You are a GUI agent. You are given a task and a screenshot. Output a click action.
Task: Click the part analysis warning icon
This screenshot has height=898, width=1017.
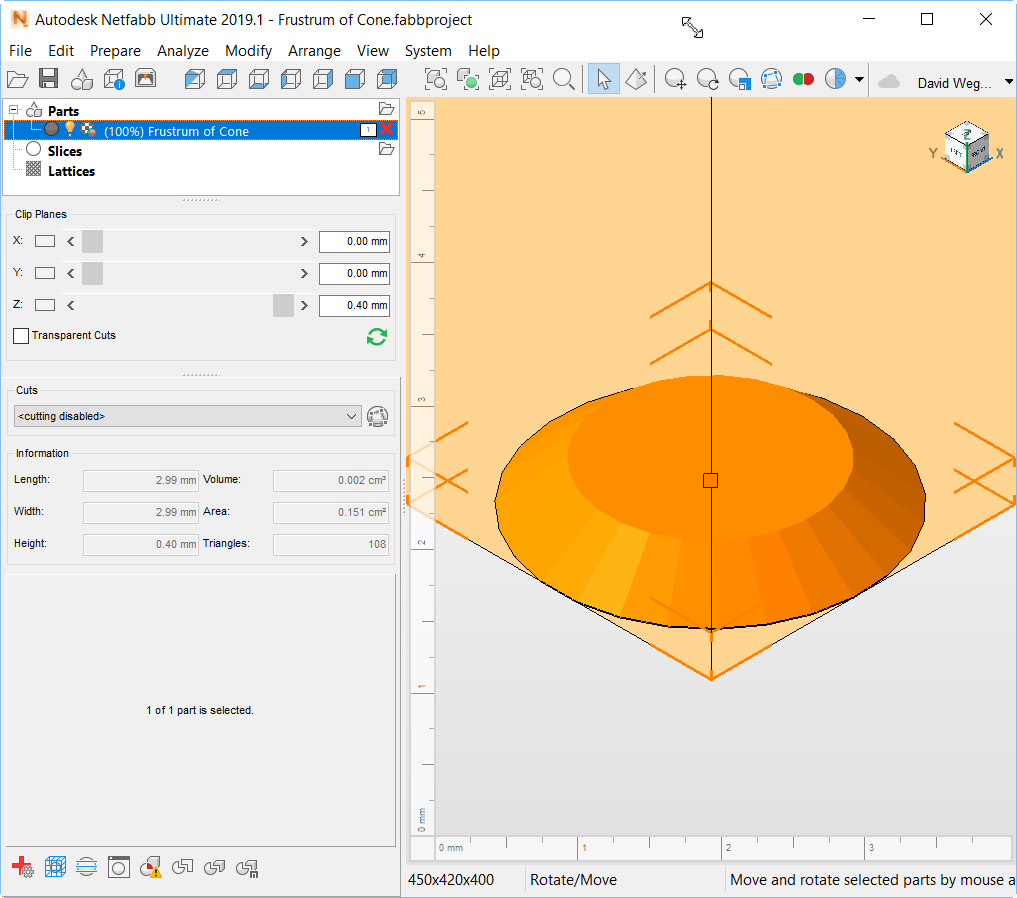click(151, 867)
